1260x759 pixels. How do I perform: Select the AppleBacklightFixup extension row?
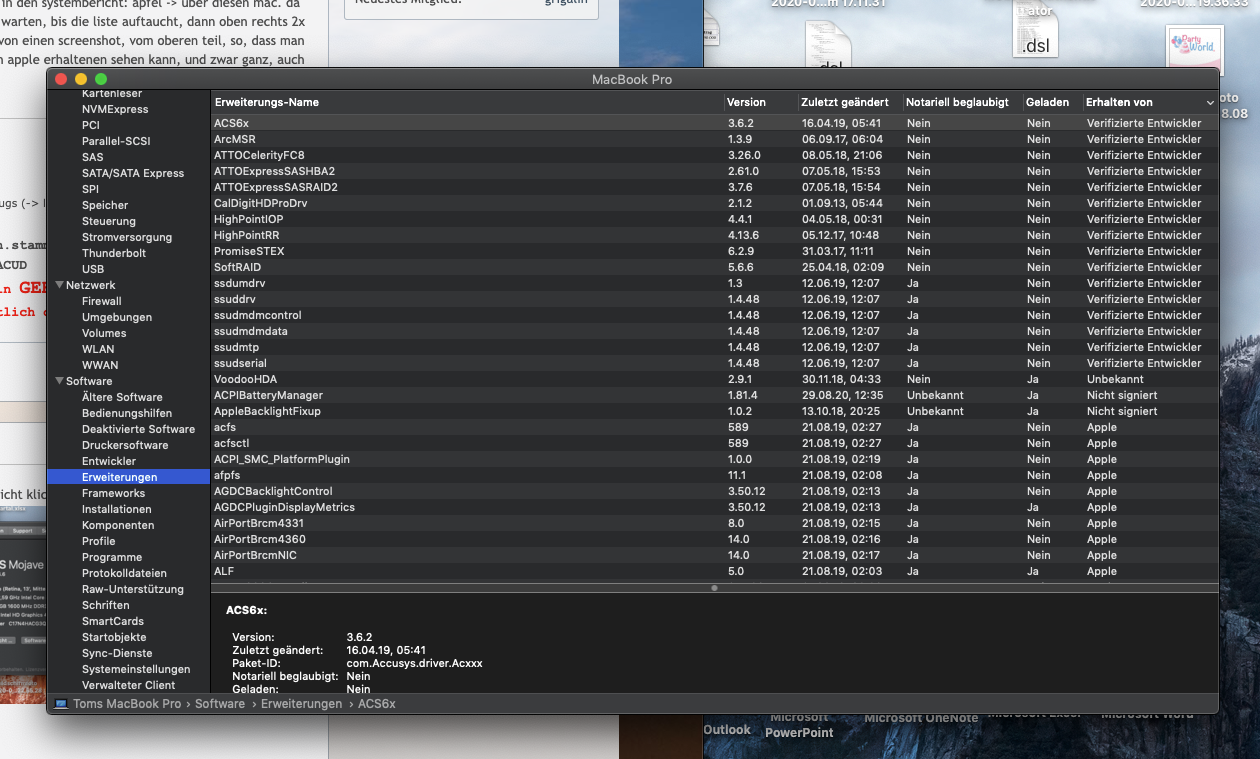[715, 411]
